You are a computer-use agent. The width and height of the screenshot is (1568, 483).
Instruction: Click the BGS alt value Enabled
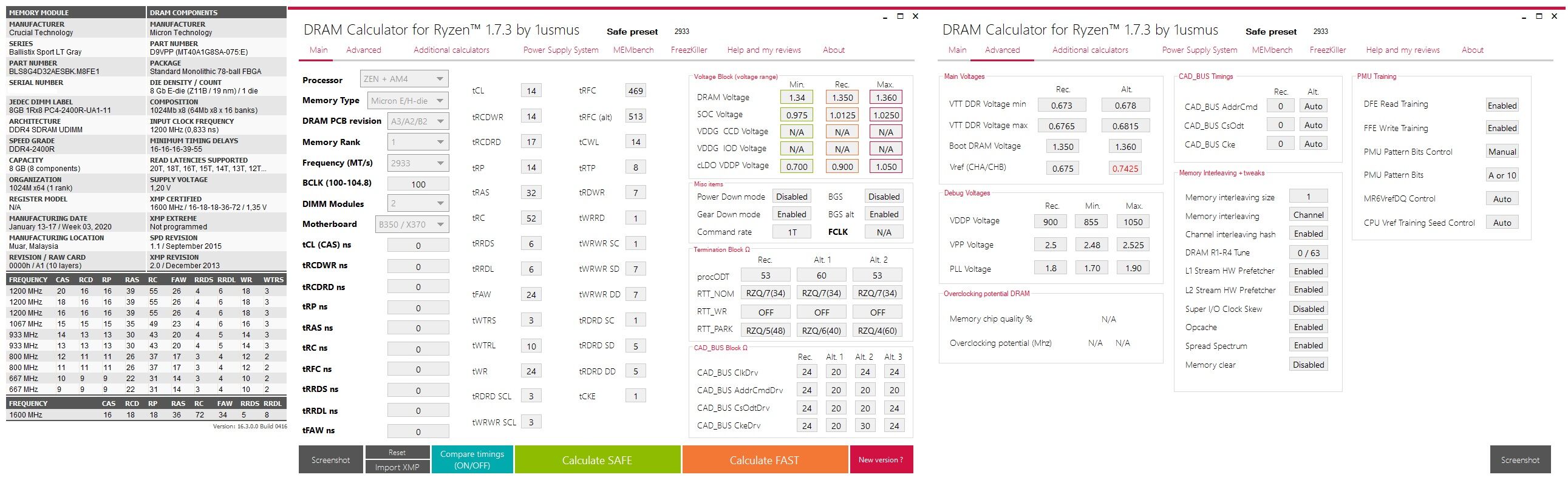coord(884,214)
